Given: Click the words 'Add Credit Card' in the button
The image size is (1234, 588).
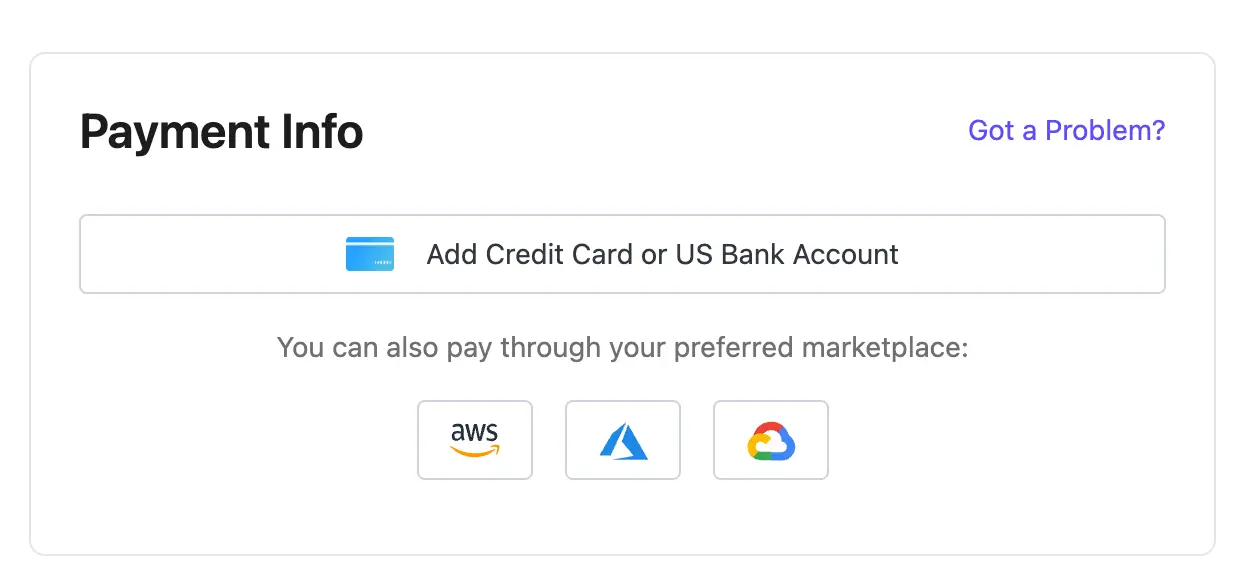Looking at the screenshot, I should tap(530, 254).
